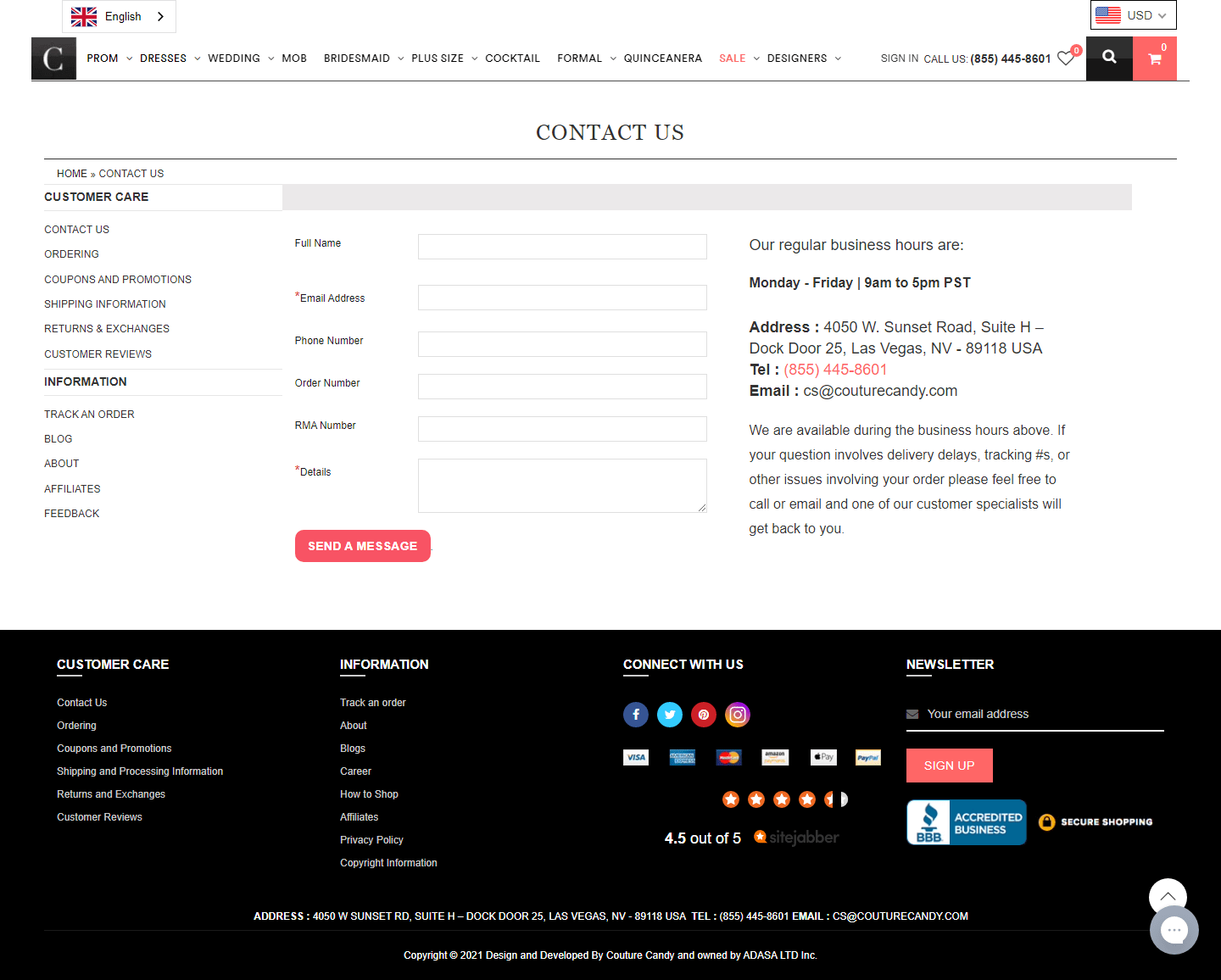The width and height of the screenshot is (1221, 980).
Task: Switch to the QUINCEANERA section
Action: 662,58
